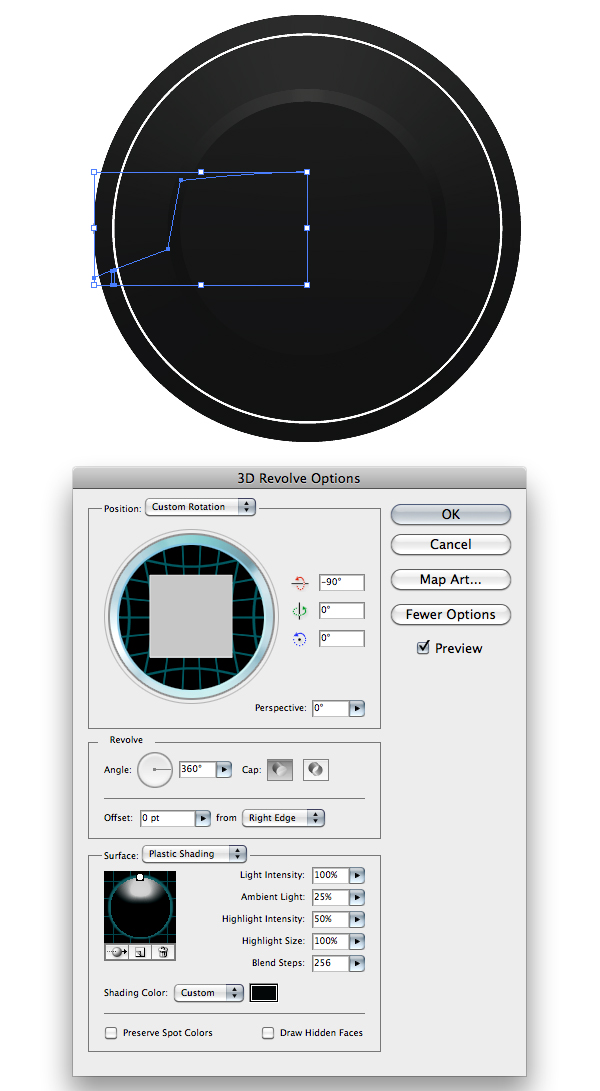Edit the Y axis rotation field
The image size is (600, 1091).
341,610
